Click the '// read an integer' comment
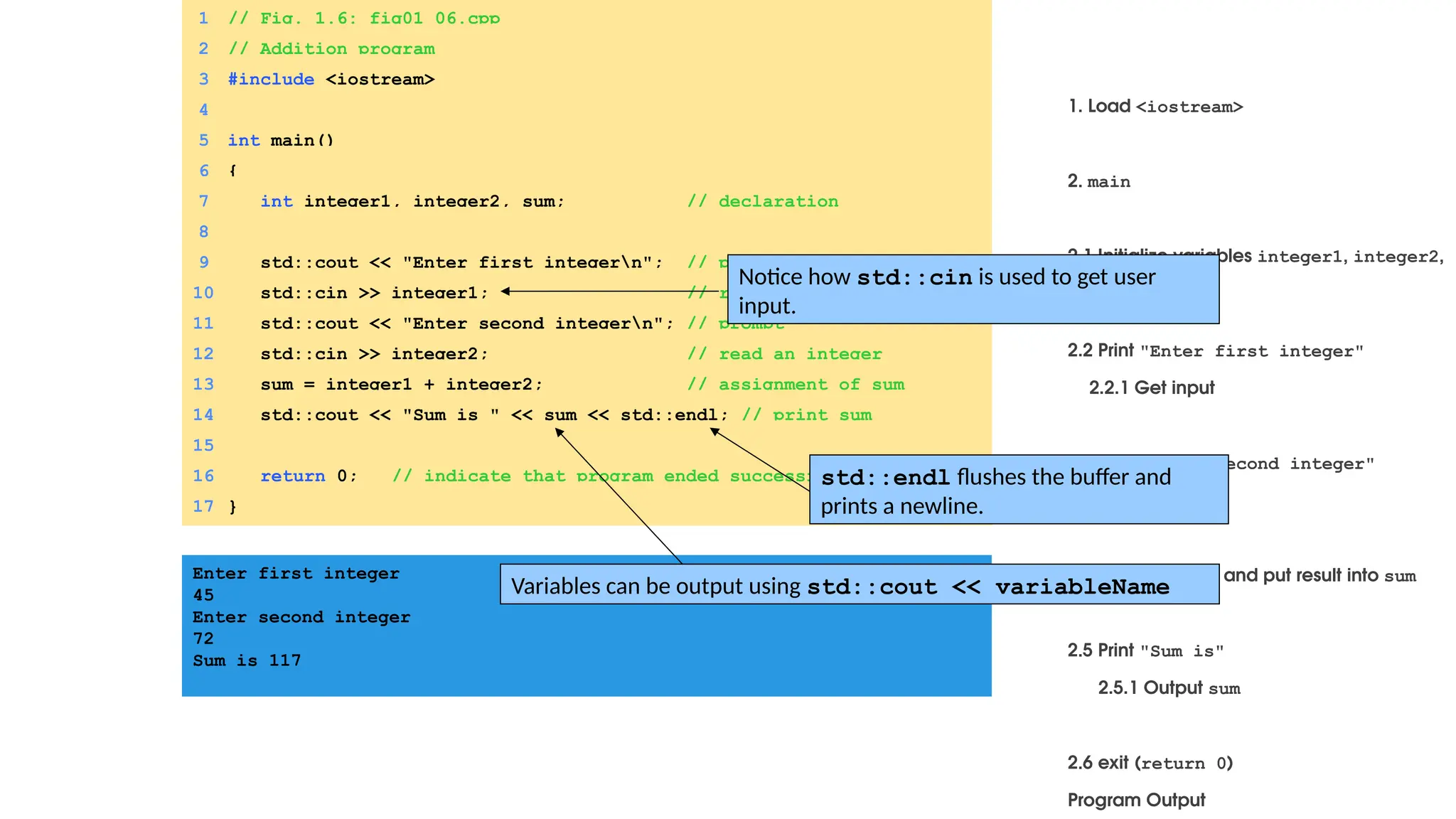The width and height of the screenshot is (1456, 819). click(x=784, y=353)
